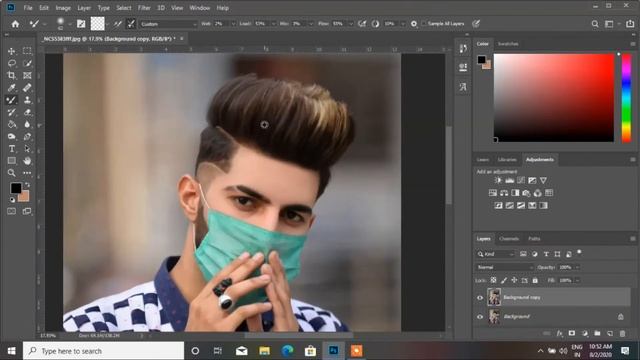
Task: Add layer mask button
Action: click(x=572, y=333)
